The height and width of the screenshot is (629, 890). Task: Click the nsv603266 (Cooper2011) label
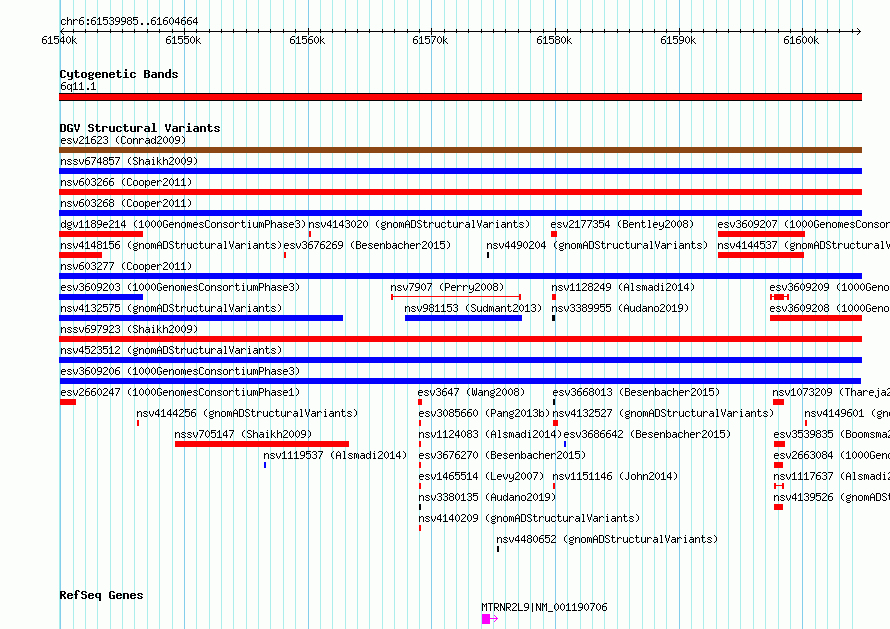126,182
